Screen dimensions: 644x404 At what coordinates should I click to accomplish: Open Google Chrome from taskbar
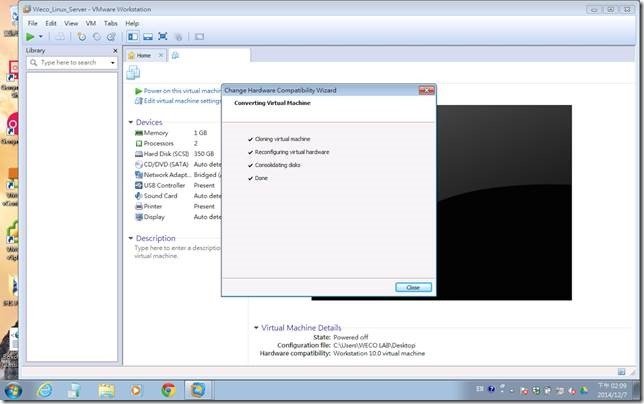(x=168, y=390)
